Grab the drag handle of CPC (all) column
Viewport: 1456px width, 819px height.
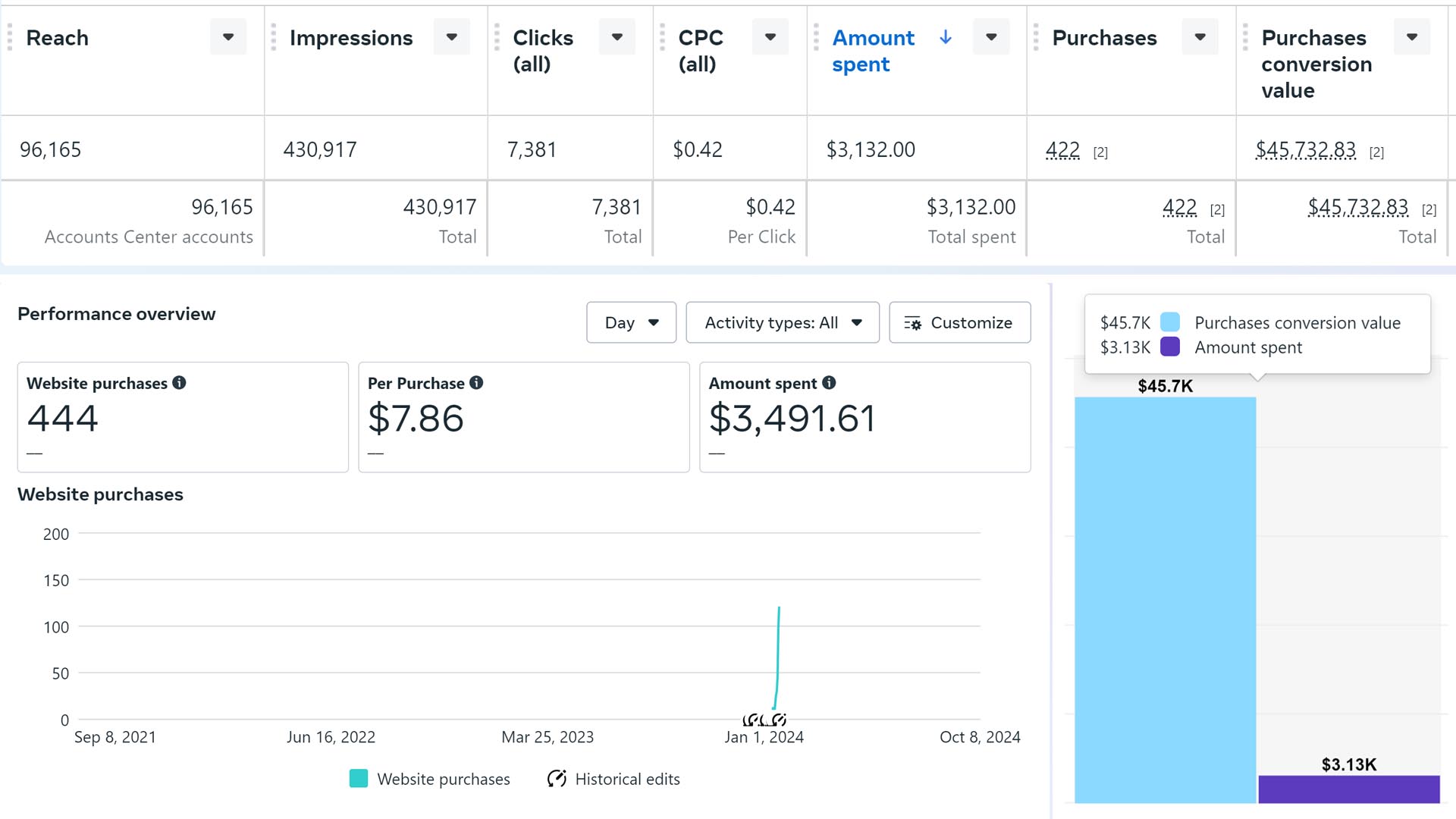click(x=662, y=37)
